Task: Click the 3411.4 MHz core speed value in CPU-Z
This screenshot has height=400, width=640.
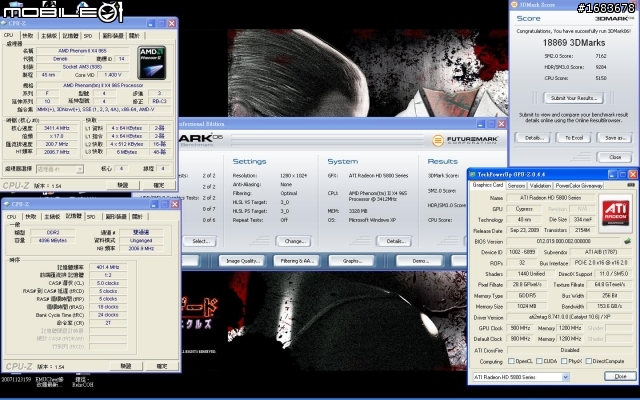Action: coord(57,128)
